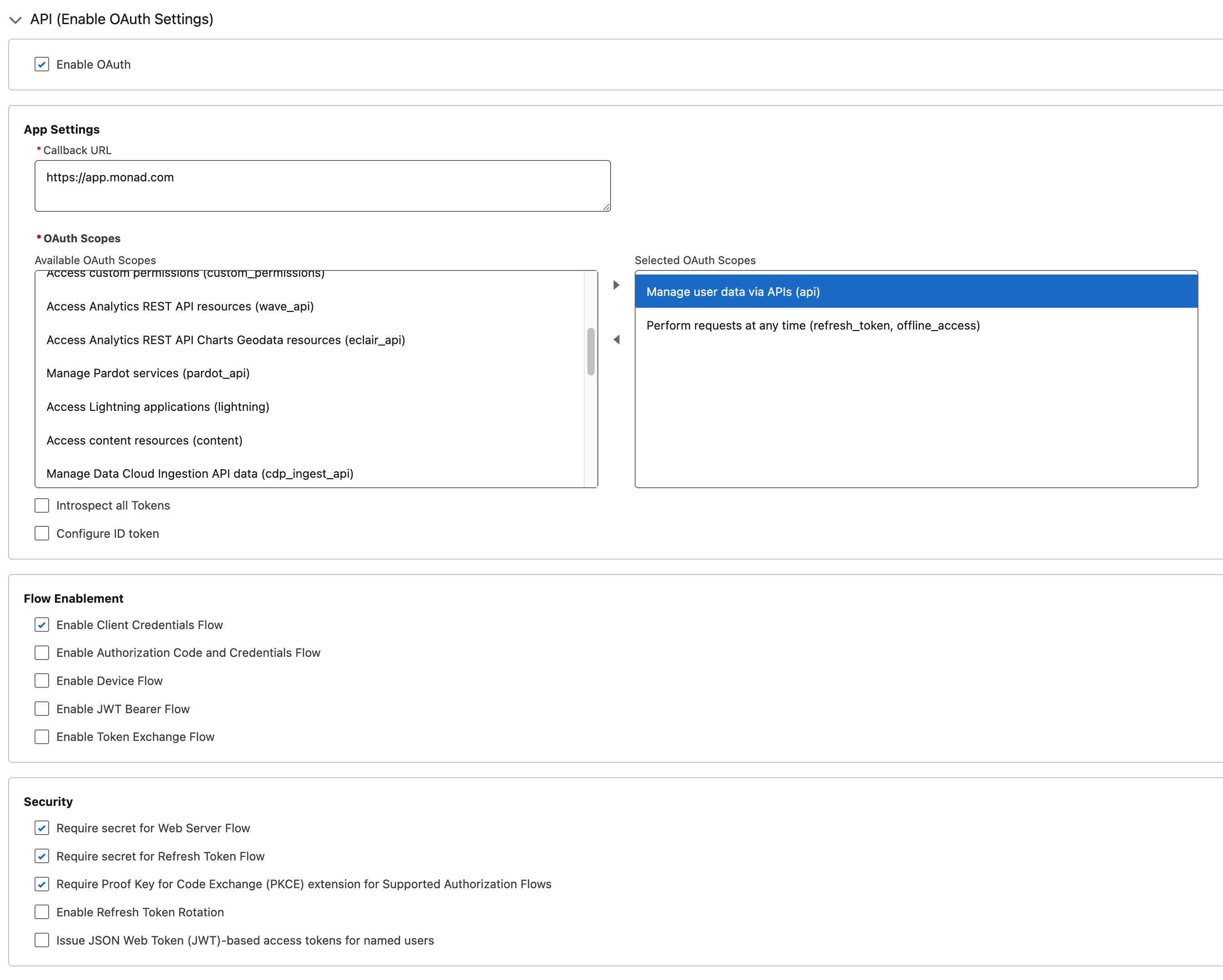
Task: Select the refresh_token, offline_access selected scope
Action: (812, 325)
